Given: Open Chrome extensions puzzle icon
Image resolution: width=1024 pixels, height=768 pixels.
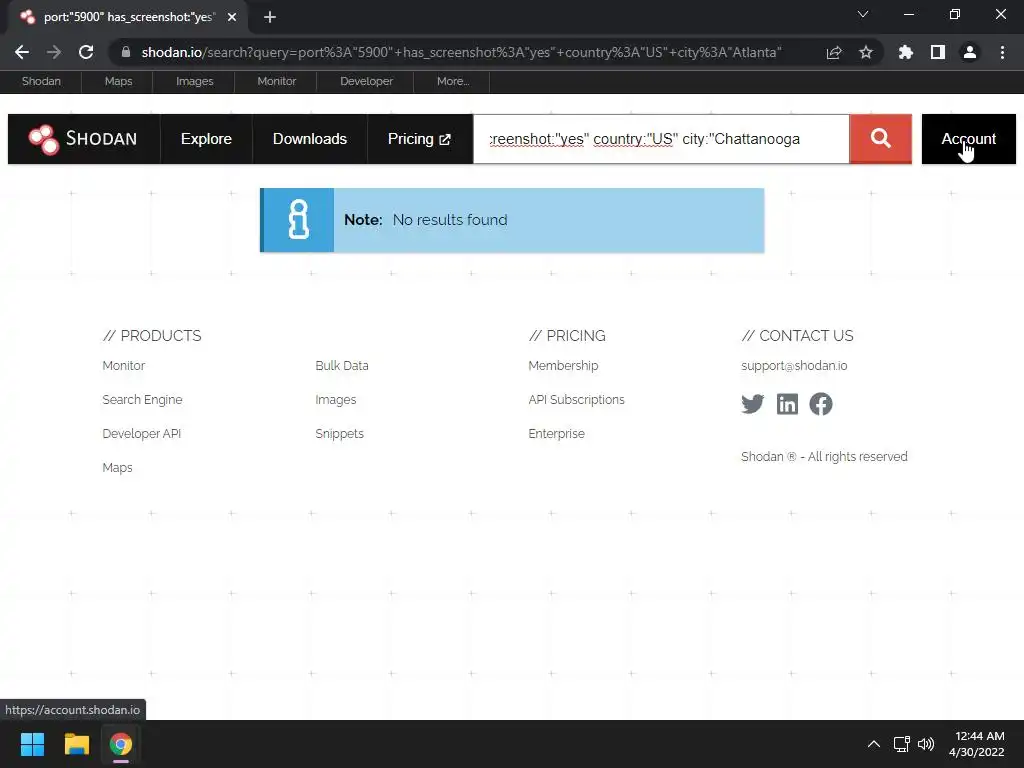Looking at the screenshot, I should [x=905, y=52].
